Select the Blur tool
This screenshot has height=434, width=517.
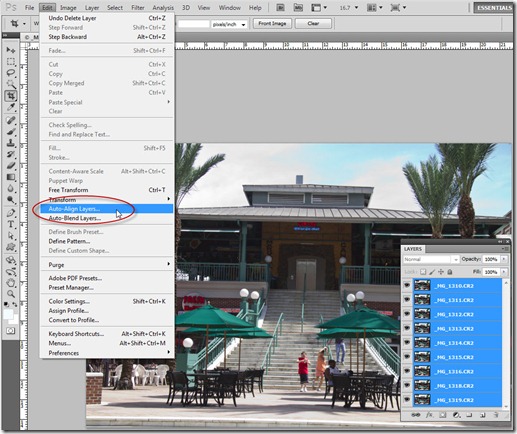[11, 188]
